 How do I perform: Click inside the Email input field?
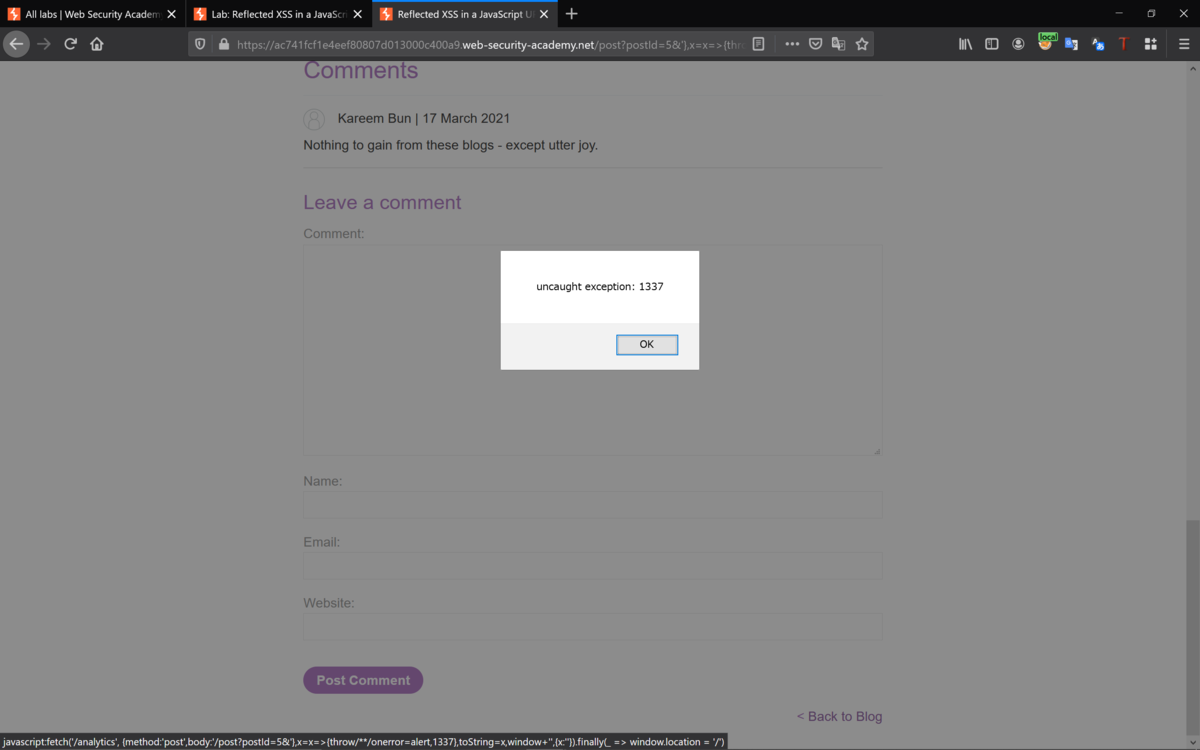coord(592,565)
